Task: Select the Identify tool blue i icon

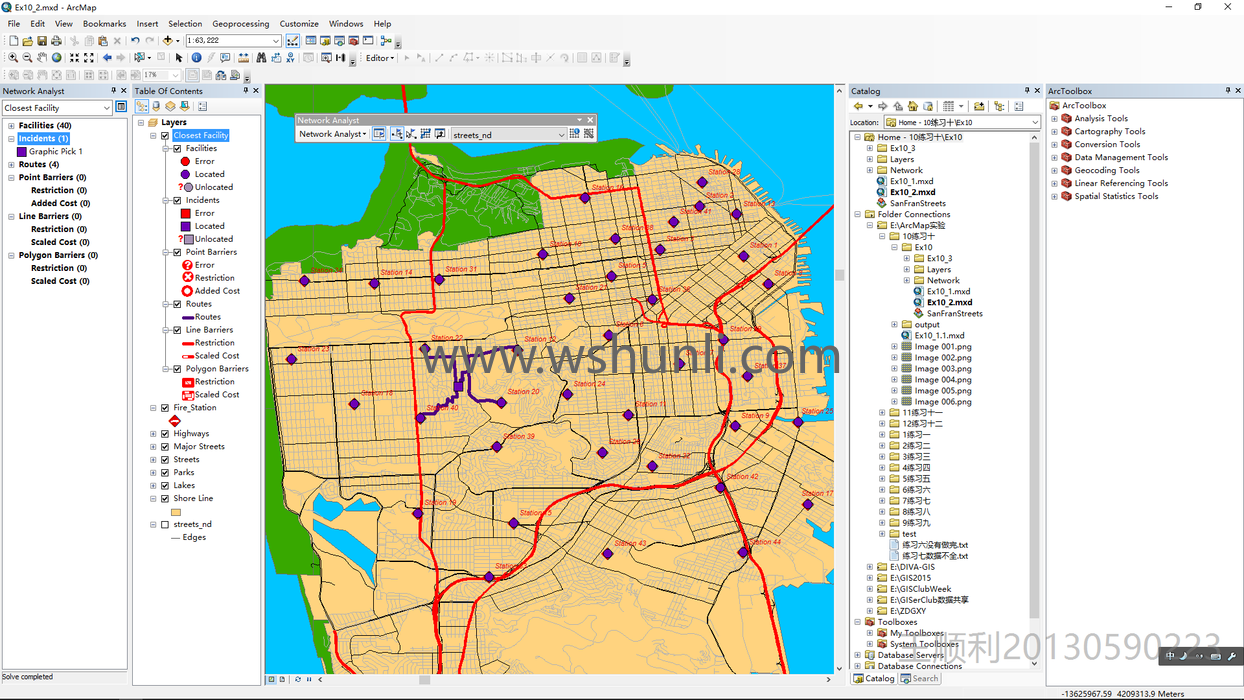Action: pos(196,58)
